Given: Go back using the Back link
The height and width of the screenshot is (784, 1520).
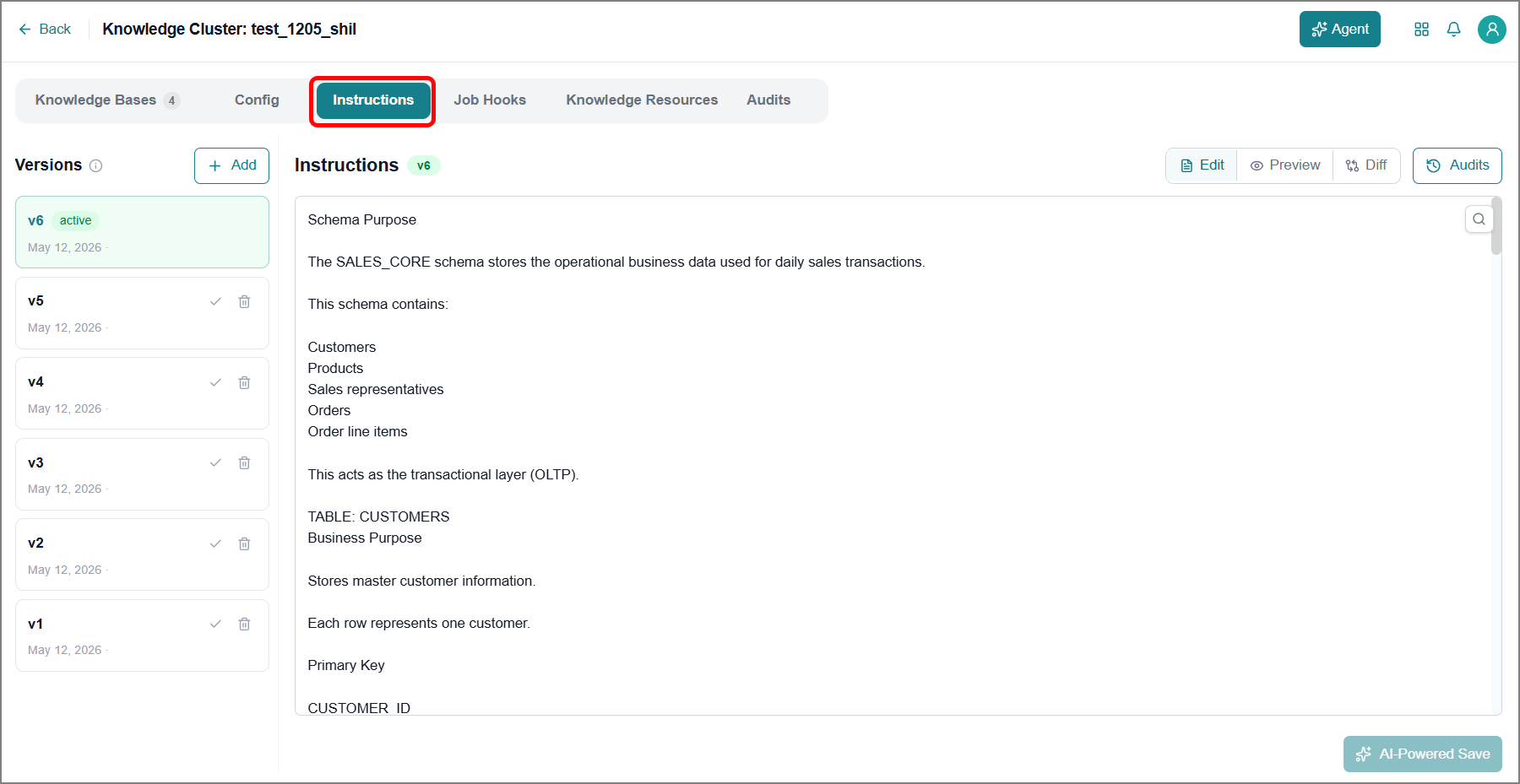Looking at the screenshot, I should coord(45,29).
